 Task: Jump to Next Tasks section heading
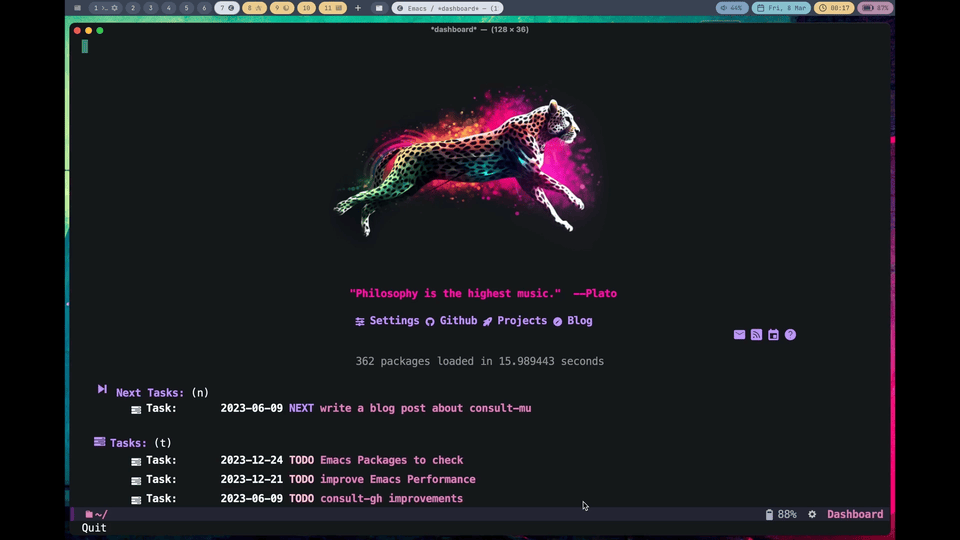pyautogui.click(x=150, y=393)
